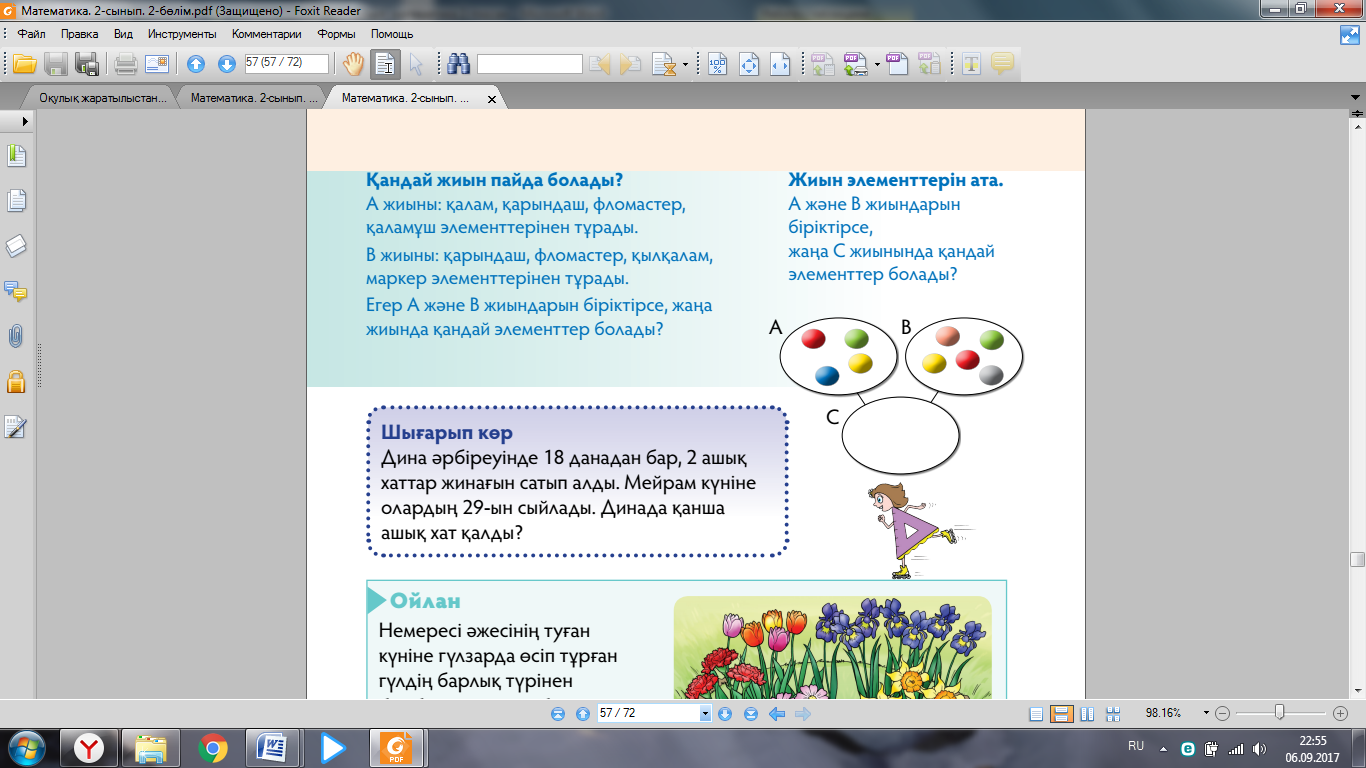Open the Layers panel in sidebar
The image size is (1366, 768).
pyautogui.click(x=16, y=246)
